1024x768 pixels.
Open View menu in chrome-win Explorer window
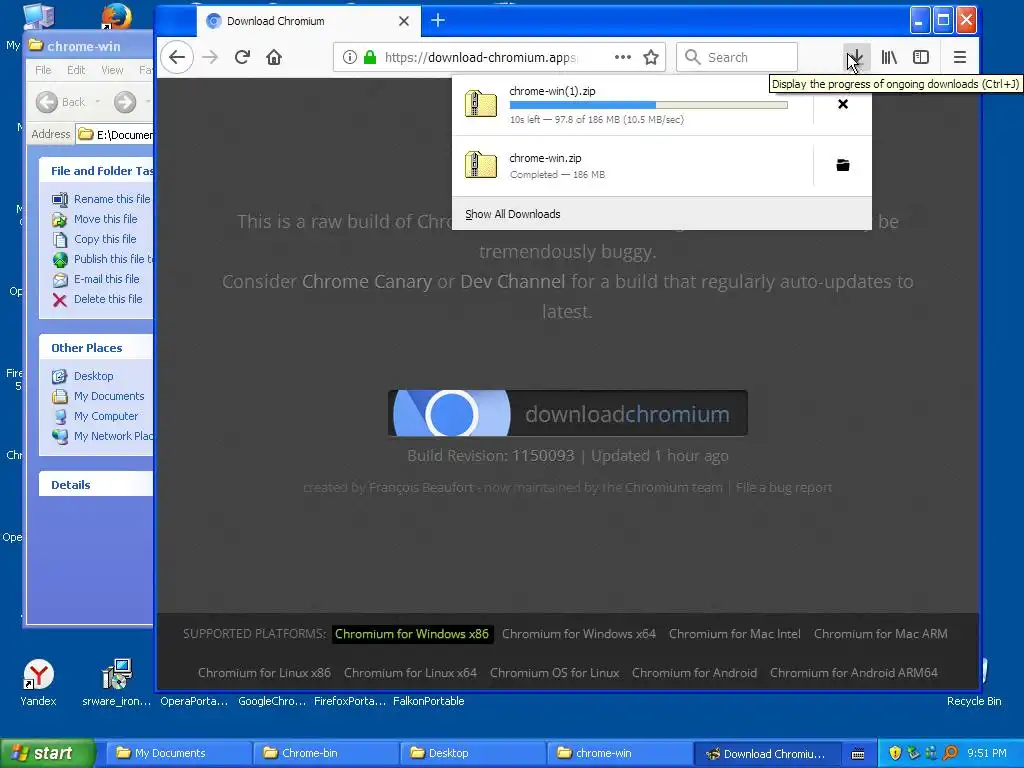click(x=112, y=70)
